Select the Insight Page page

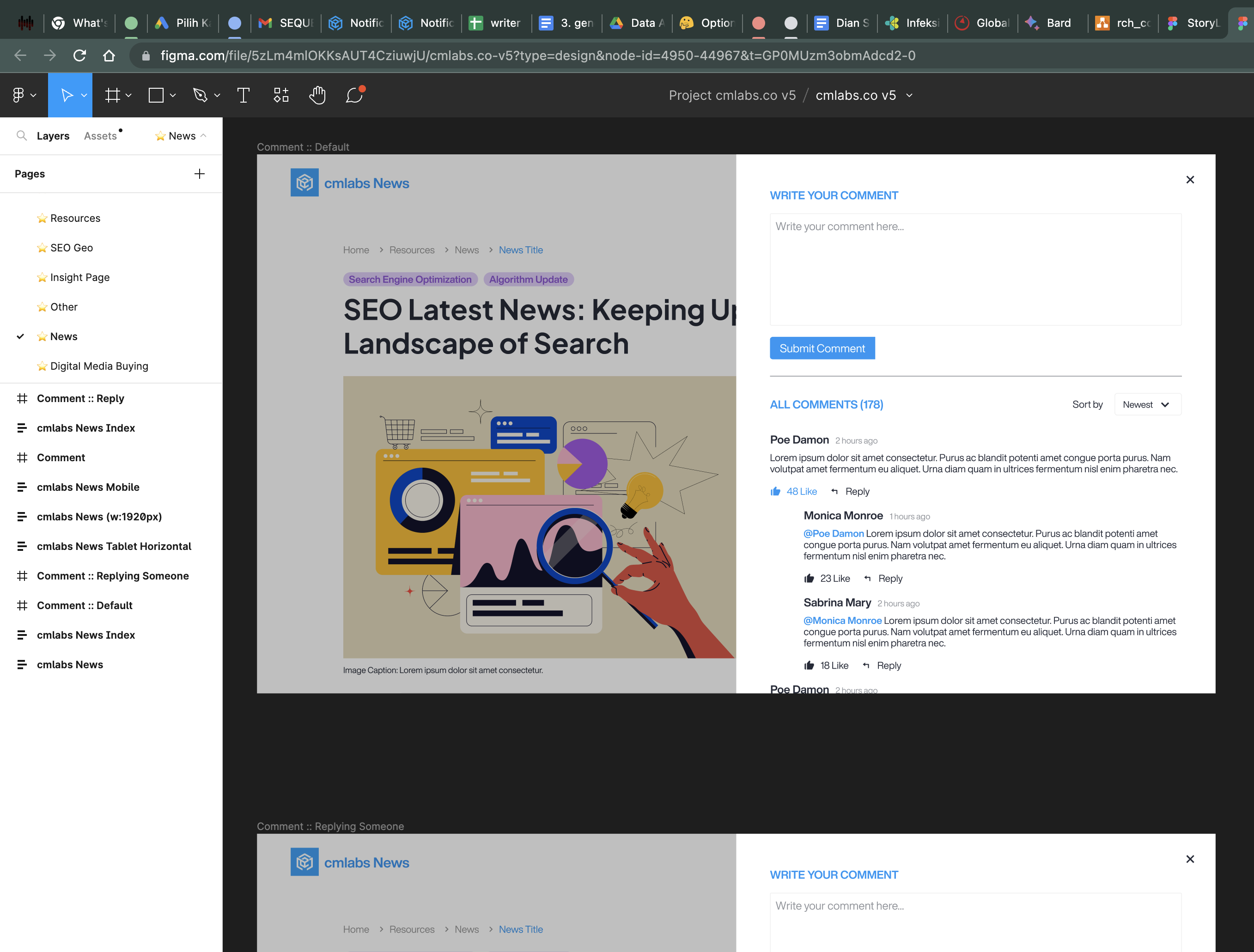[80, 277]
